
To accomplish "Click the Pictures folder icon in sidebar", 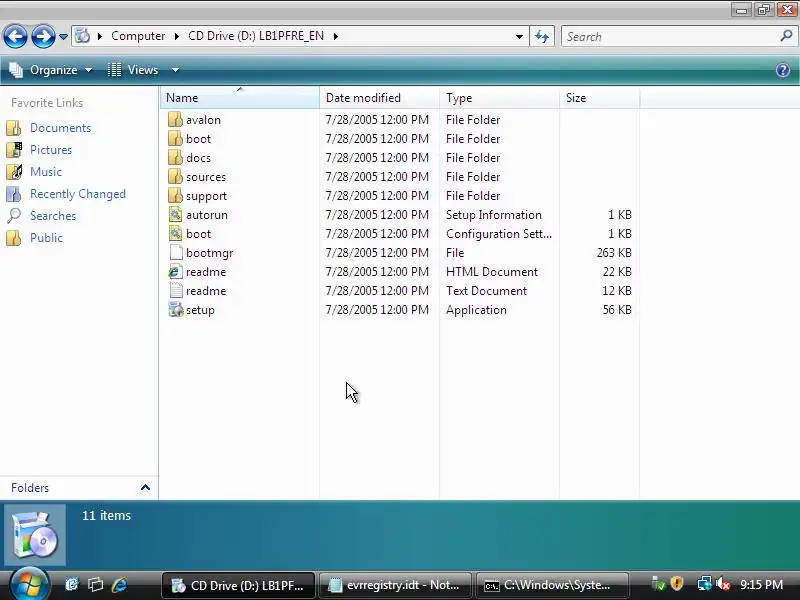I will point(14,150).
